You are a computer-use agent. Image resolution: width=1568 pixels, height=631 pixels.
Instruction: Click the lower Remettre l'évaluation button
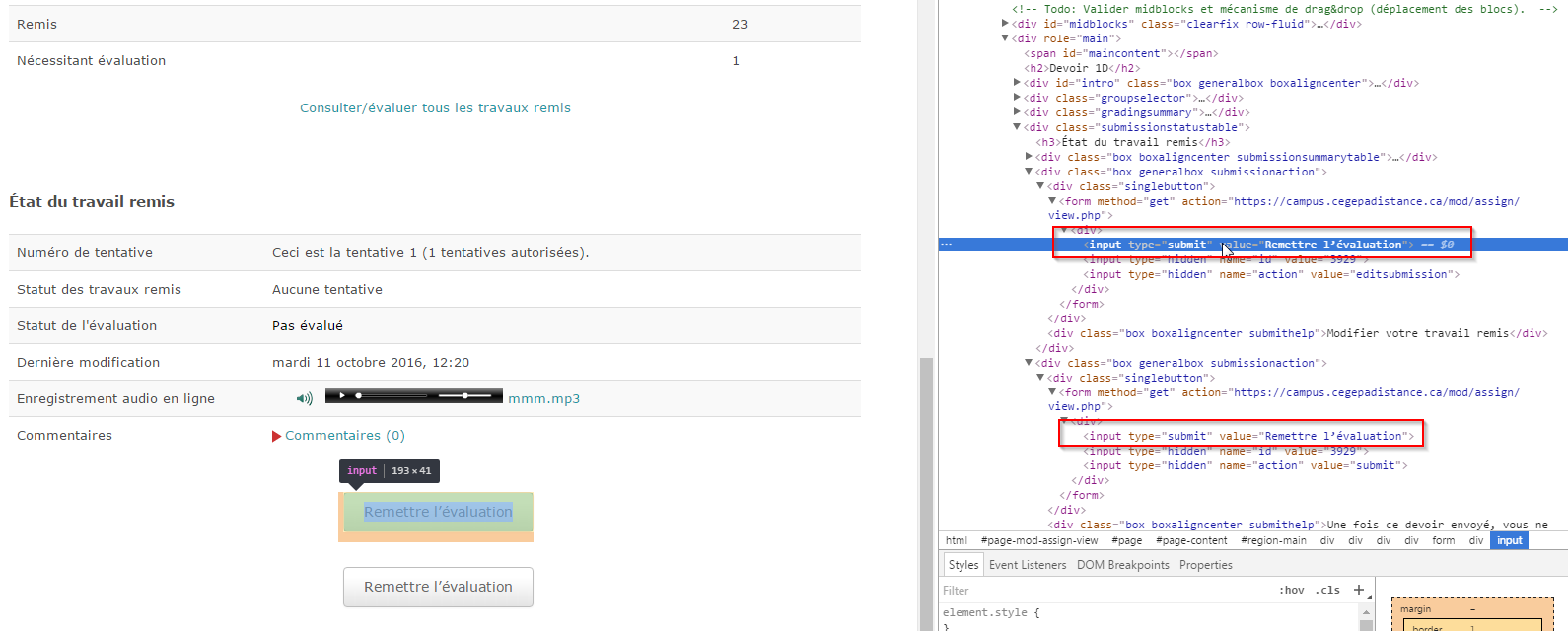[438, 587]
